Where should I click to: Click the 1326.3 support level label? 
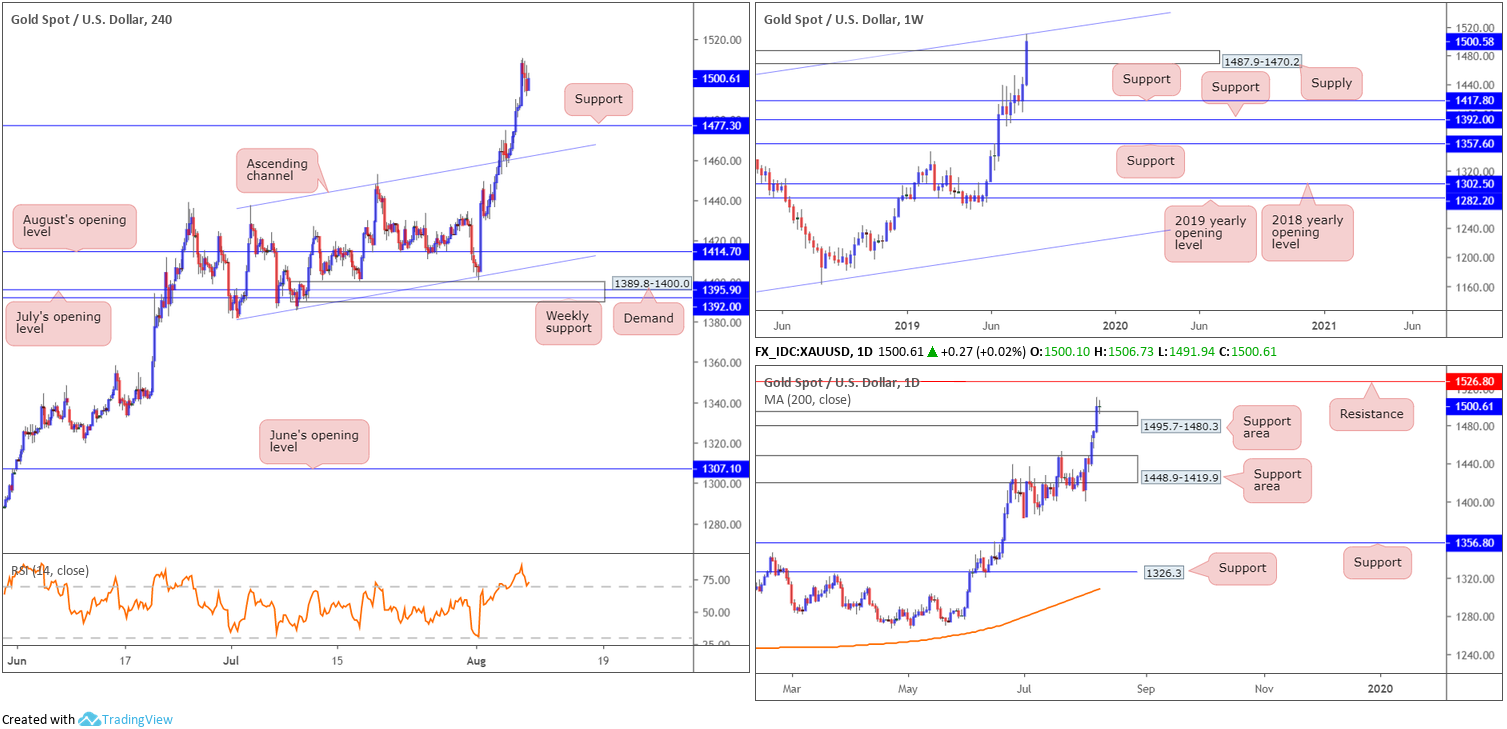tap(1162, 573)
